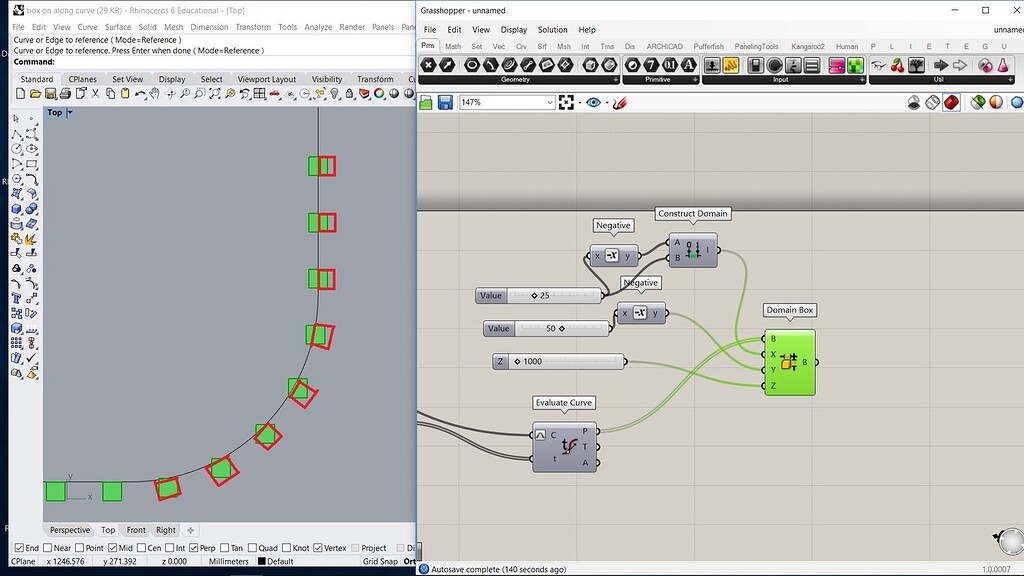The width and height of the screenshot is (1024, 576).
Task: Click the Grasshopper preview eye icon
Action: click(x=594, y=102)
